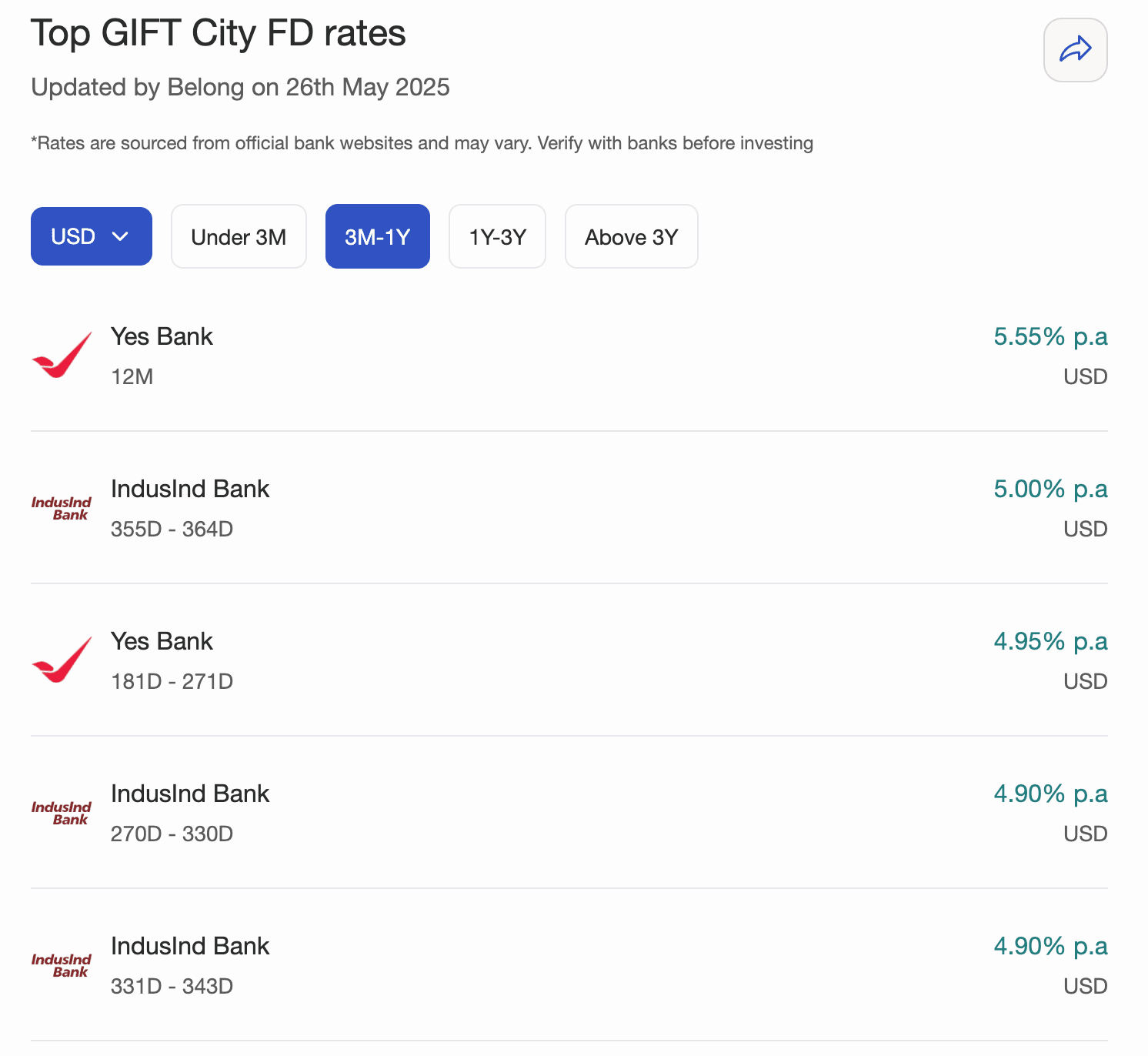Click IndusInd logo in 270D - 330D row
The image size is (1148, 1056).
pos(62,813)
